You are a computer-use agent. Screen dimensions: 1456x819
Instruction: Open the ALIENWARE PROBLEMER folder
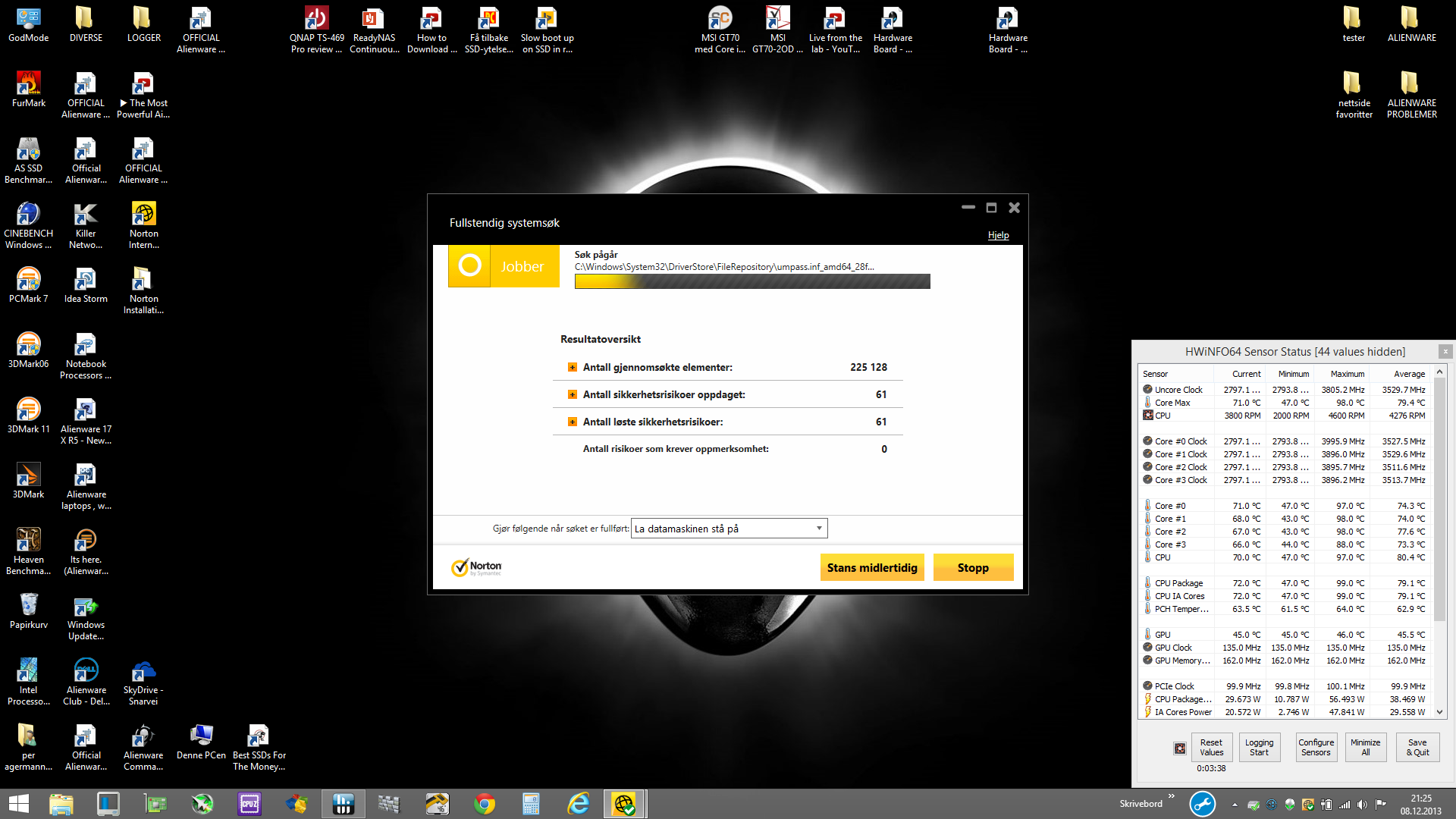1411,96
